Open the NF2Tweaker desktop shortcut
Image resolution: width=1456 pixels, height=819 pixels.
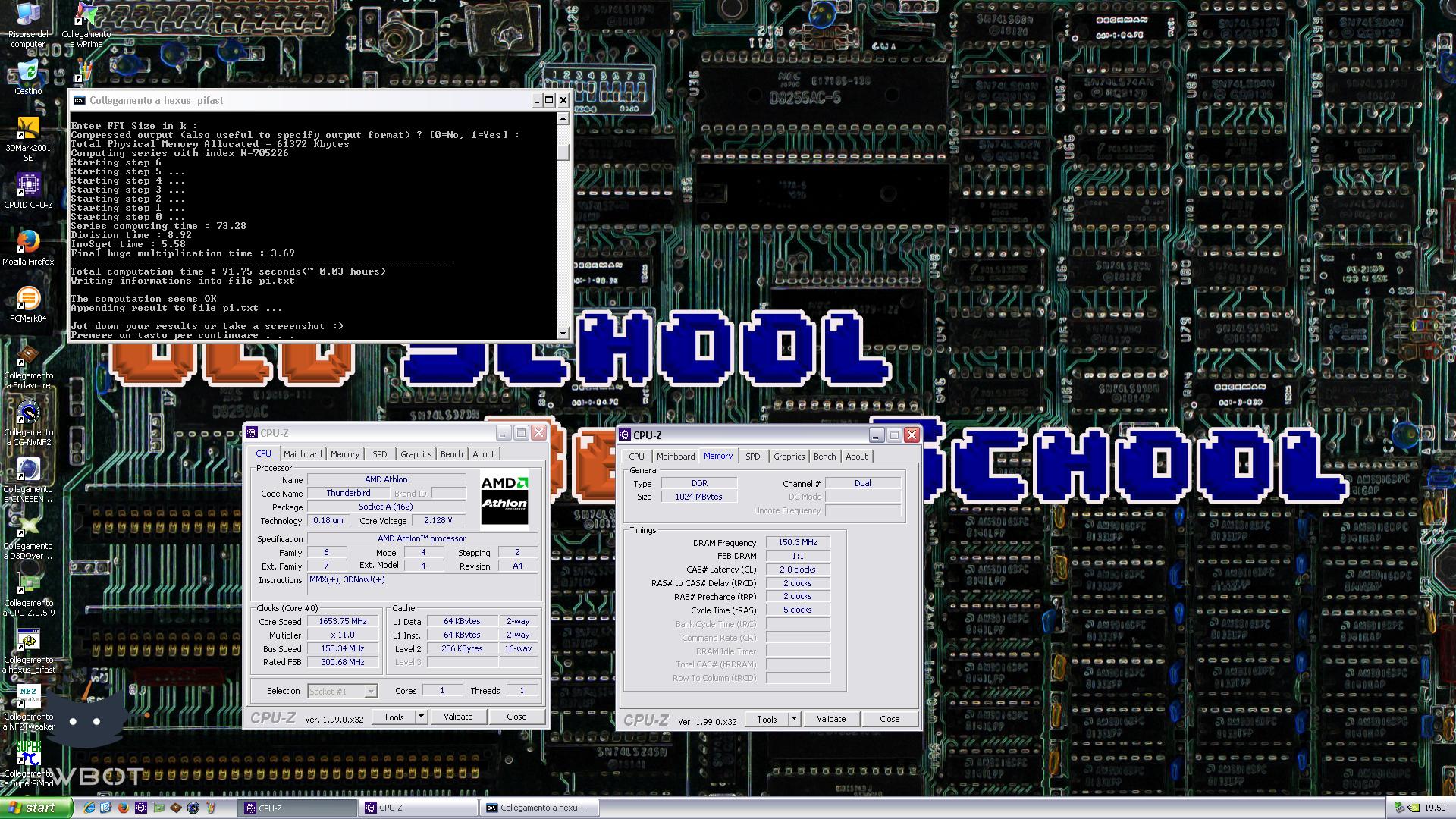click(28, 708)
